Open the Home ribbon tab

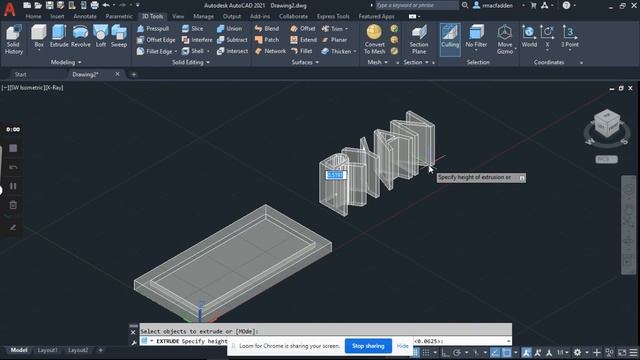click(33, 16)
